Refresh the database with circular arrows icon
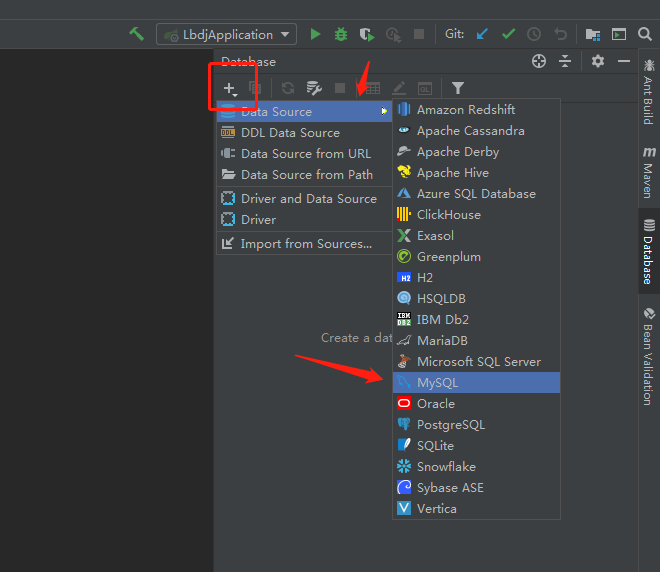The width and height of the screenshot is (660, 572). click(288, 88)
